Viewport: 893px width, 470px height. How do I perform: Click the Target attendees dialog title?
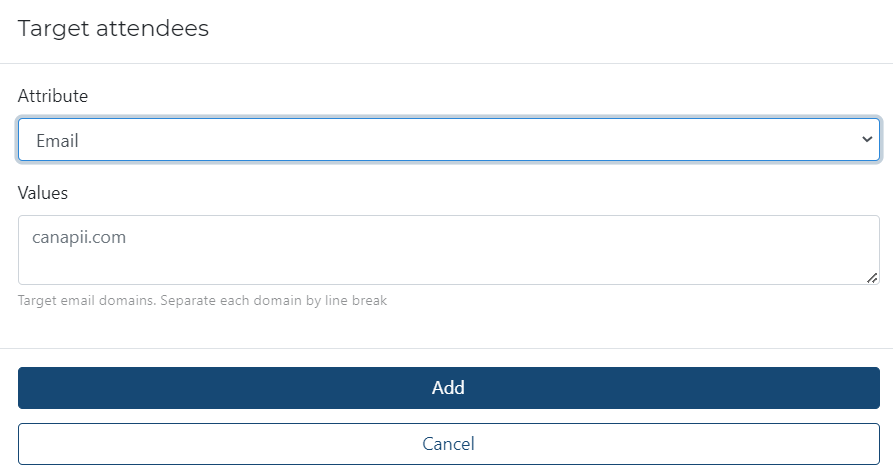[x=113, y=28]
